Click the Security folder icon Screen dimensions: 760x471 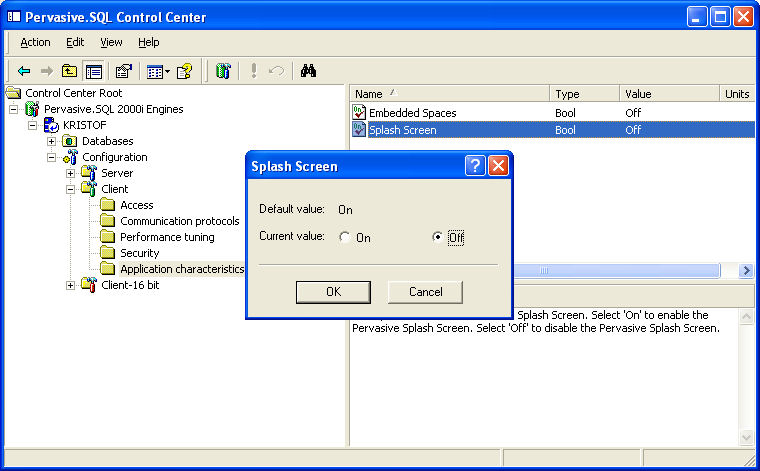tap(108, 253)
